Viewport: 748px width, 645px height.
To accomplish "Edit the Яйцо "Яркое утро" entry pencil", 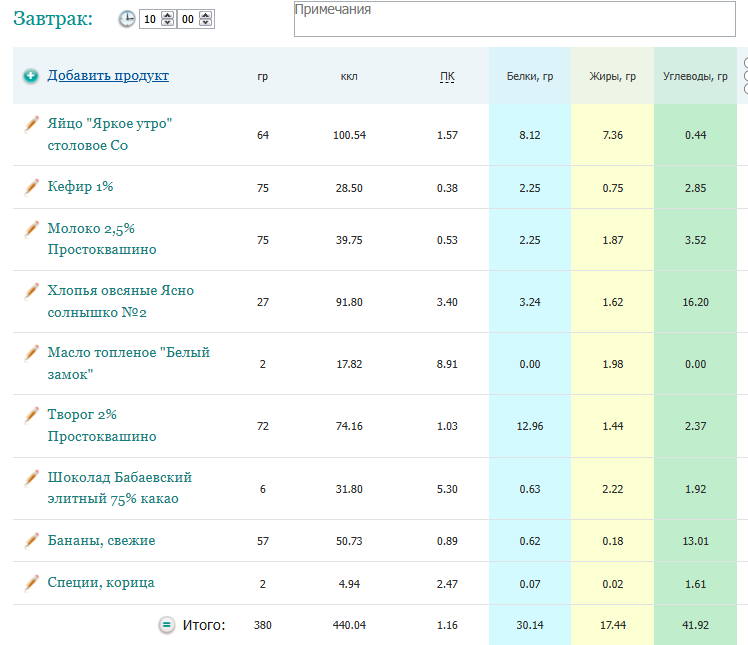I will tap(31, 124).
